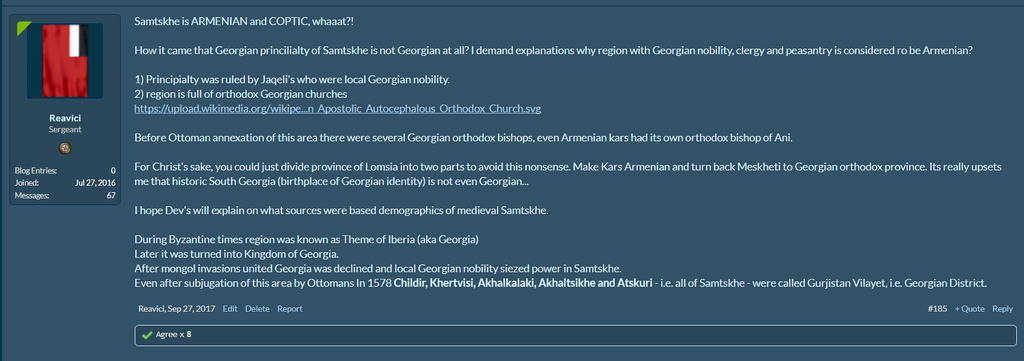Click the Sergeant user title
This screenshot has width=1024, height=361.
(65, 129)
